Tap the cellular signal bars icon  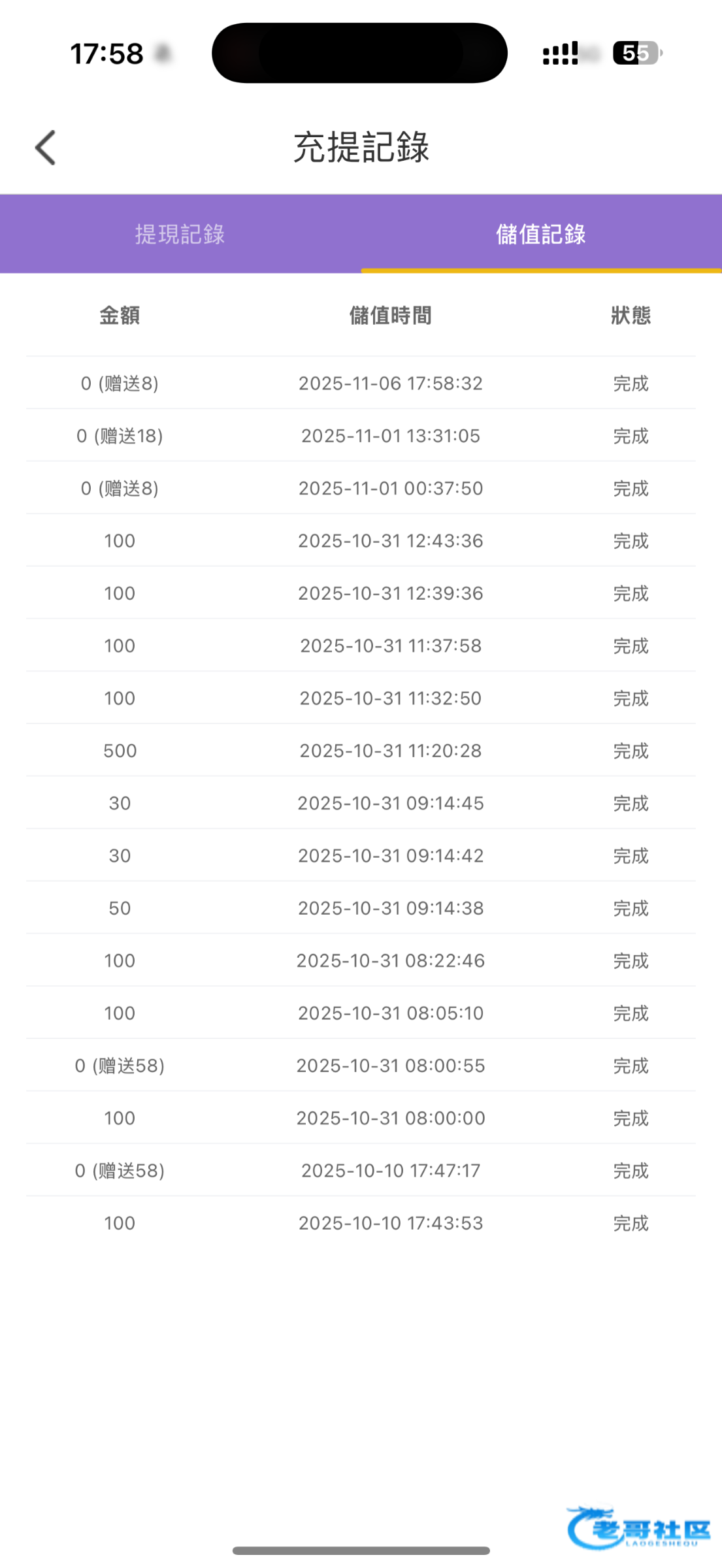[561, 54]
